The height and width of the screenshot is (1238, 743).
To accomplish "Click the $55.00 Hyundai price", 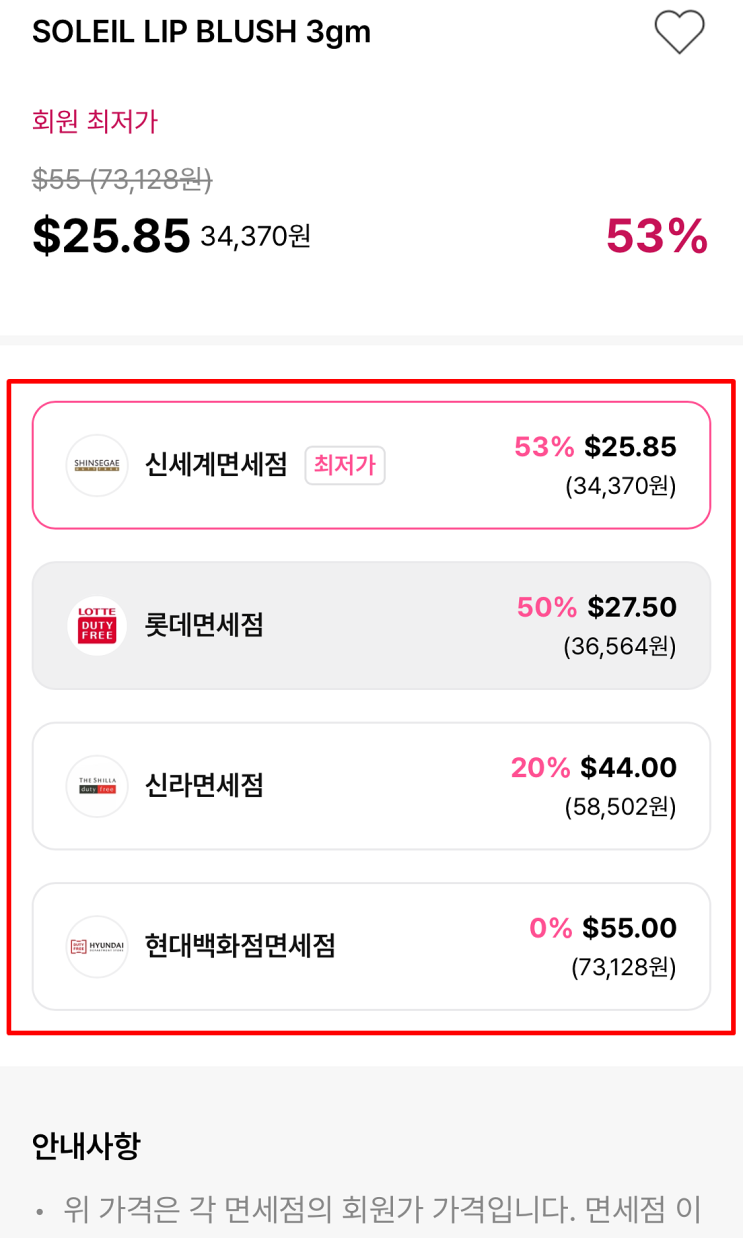I will (x=629, y=928).
